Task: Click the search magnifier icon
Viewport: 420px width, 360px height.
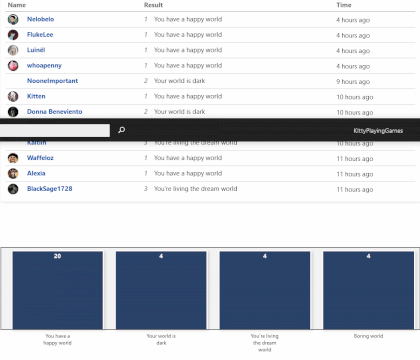Action: coord(122,130)
